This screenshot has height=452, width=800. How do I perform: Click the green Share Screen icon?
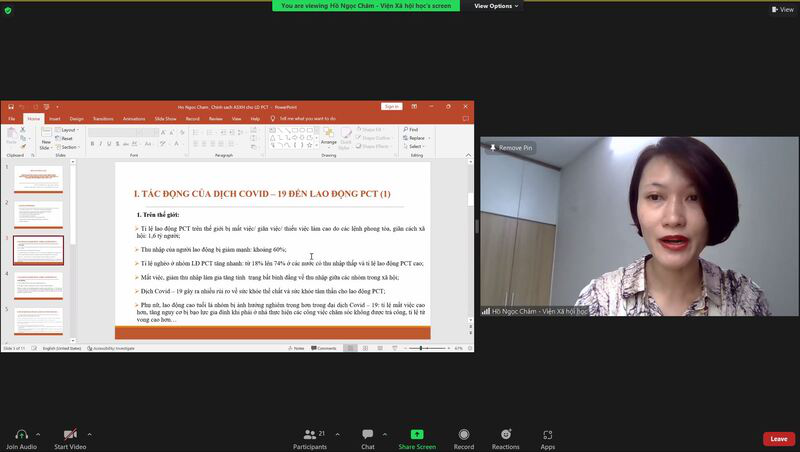click(x=417, y=435)
